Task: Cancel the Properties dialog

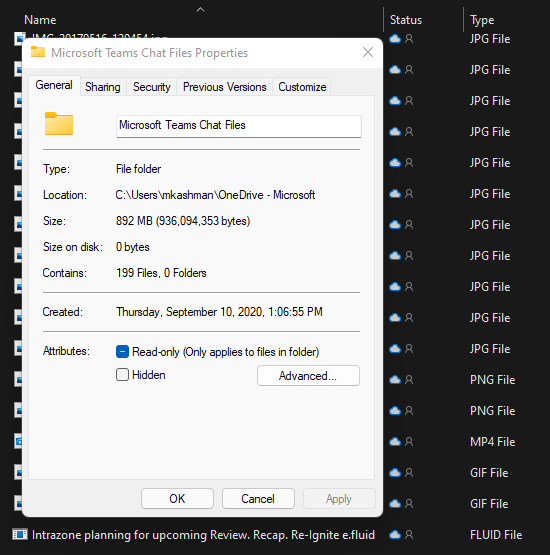Action: point(258,499)
